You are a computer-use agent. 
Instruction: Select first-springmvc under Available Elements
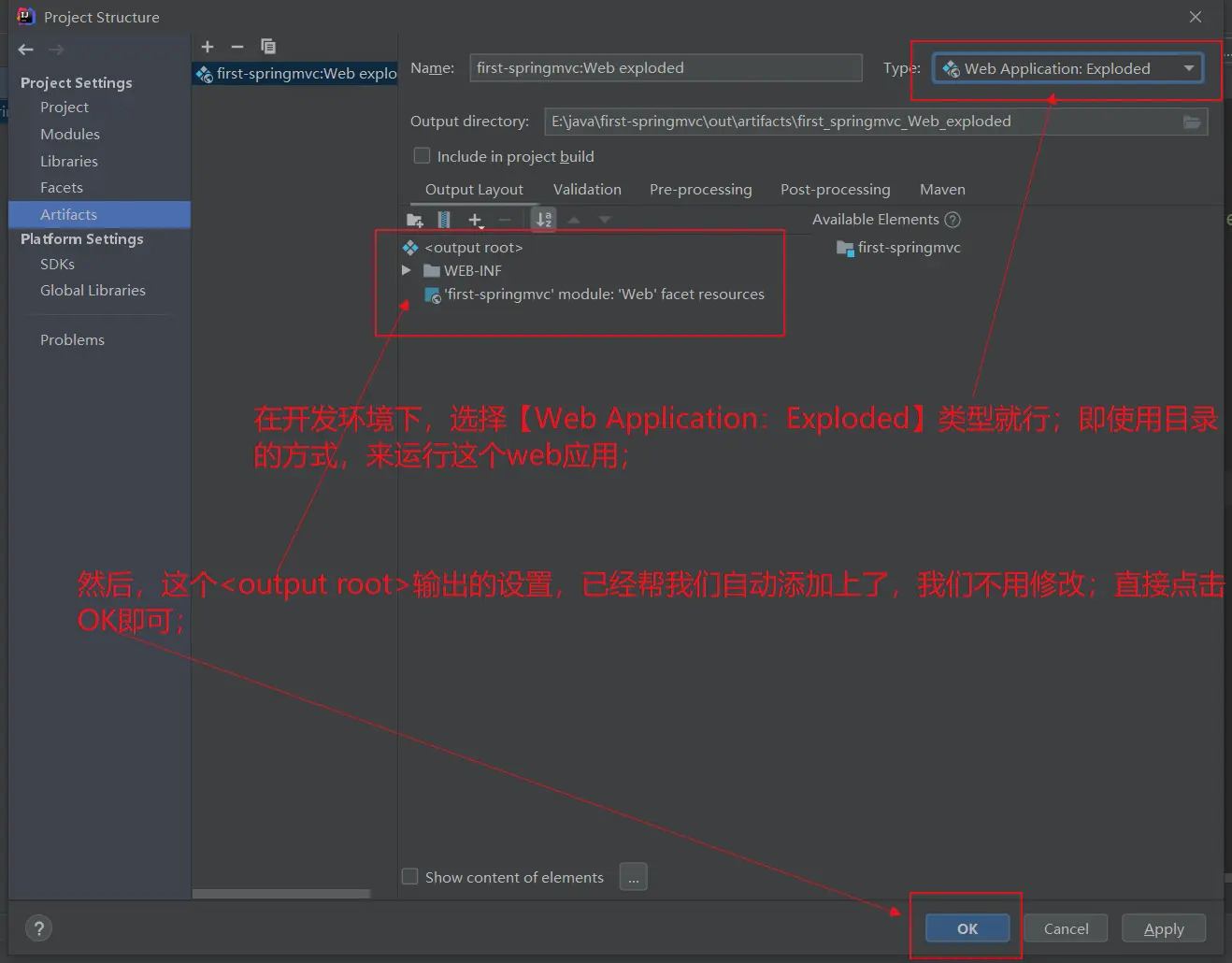pos(898,248)
